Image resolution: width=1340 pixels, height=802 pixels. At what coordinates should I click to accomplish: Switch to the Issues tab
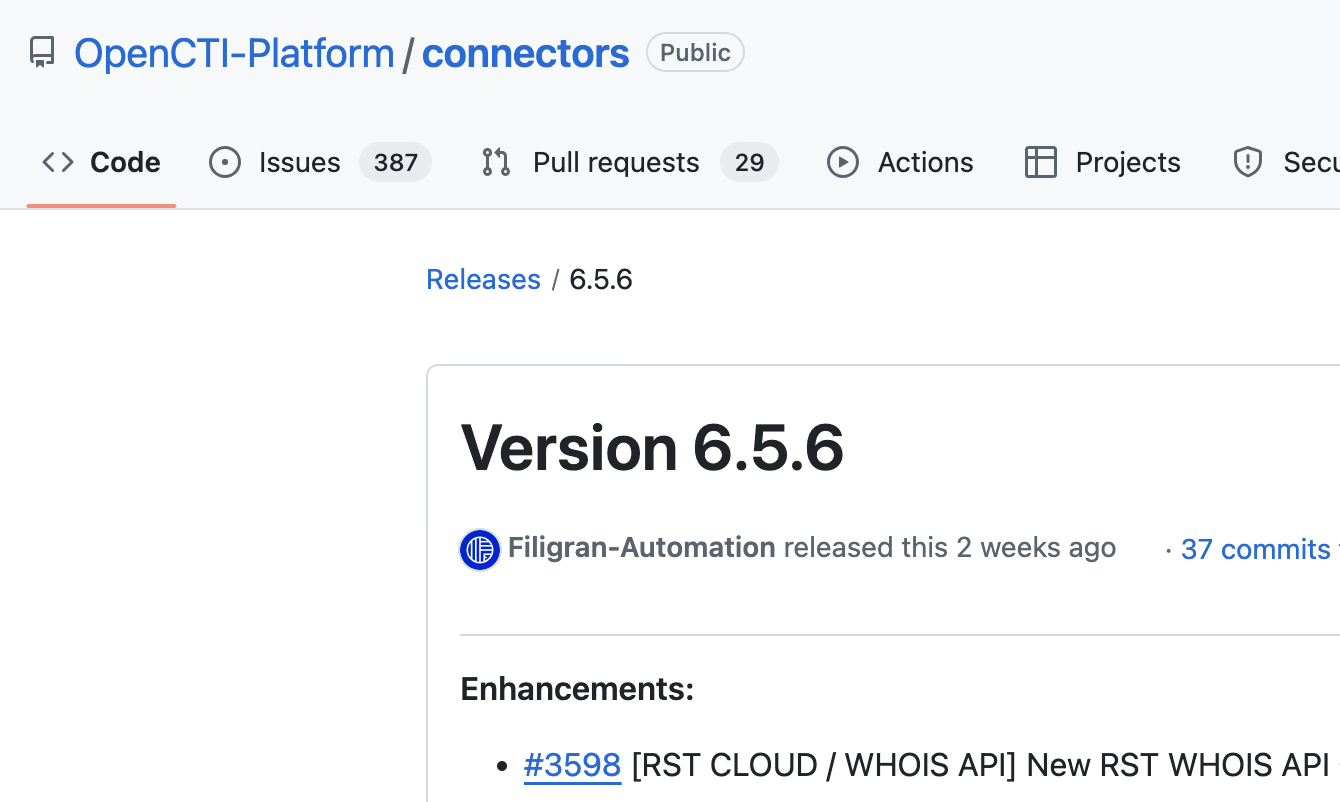(x=299, y=162)
